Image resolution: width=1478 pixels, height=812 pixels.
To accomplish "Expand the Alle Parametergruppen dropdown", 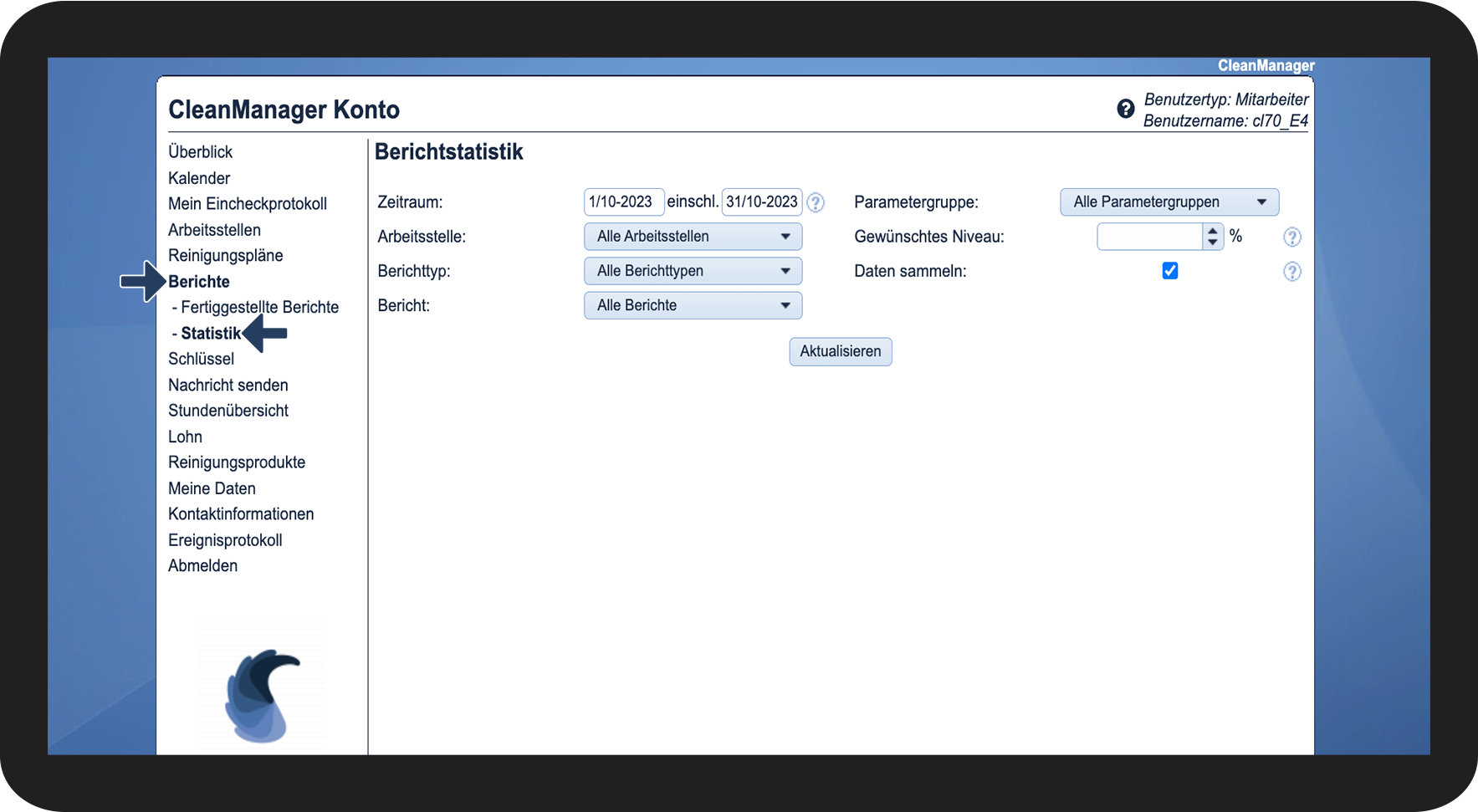I will click(x=1169, y=202).
